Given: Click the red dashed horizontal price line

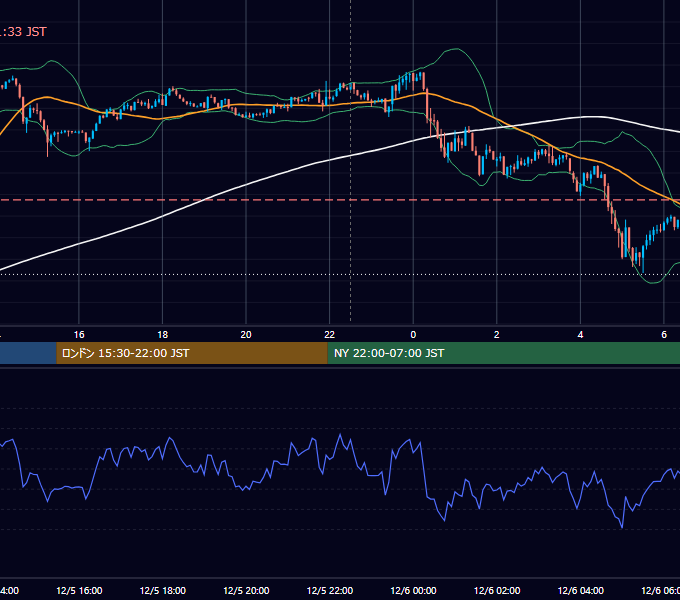Looking at the screenshot, I should pos(340,200).
